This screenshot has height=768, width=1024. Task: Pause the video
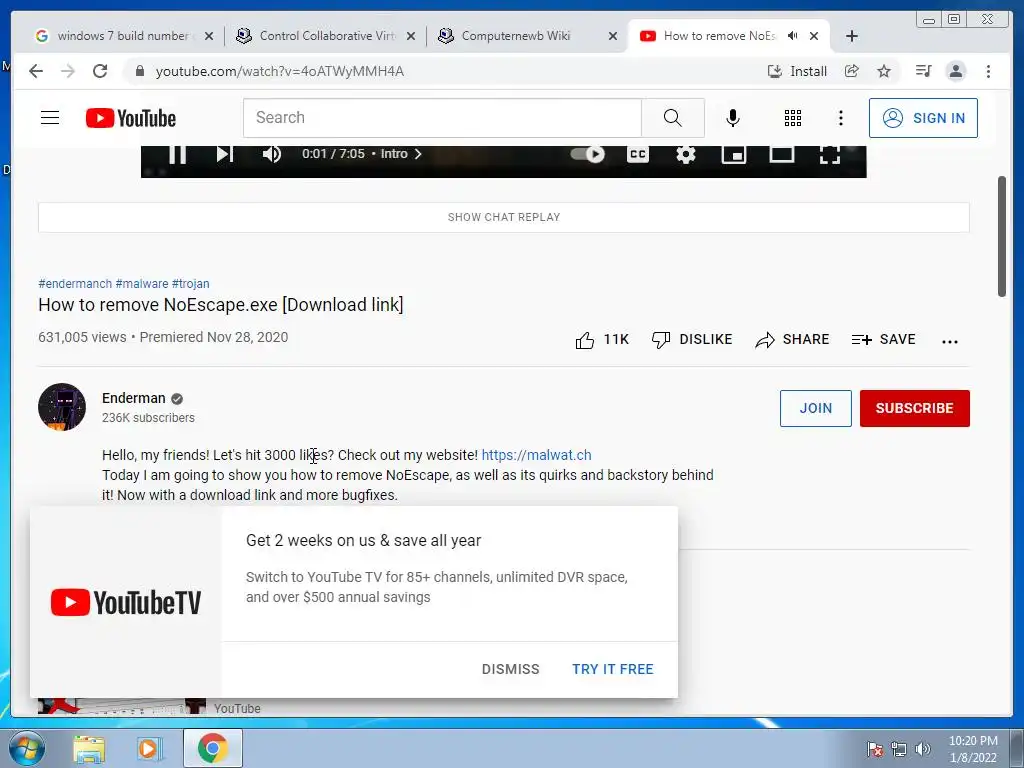(178, 154)
